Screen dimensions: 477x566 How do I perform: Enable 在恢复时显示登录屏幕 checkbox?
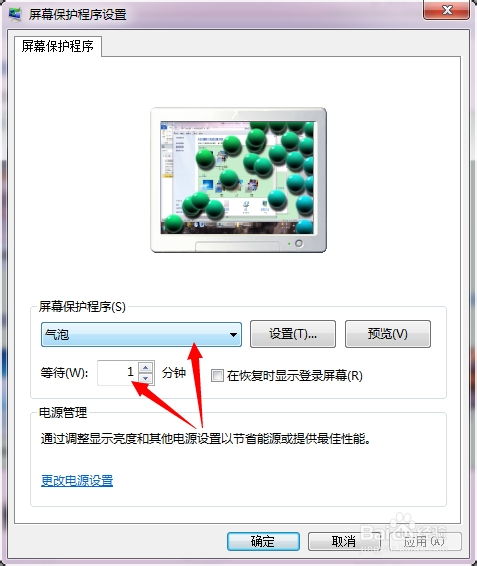[x=217, y=375]
